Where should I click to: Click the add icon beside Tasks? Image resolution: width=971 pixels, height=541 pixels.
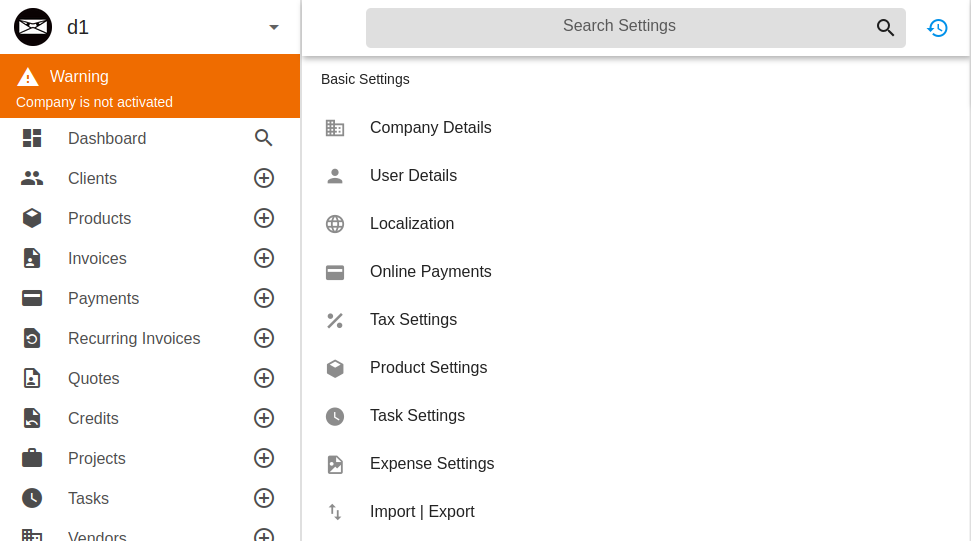coord(264,498)
